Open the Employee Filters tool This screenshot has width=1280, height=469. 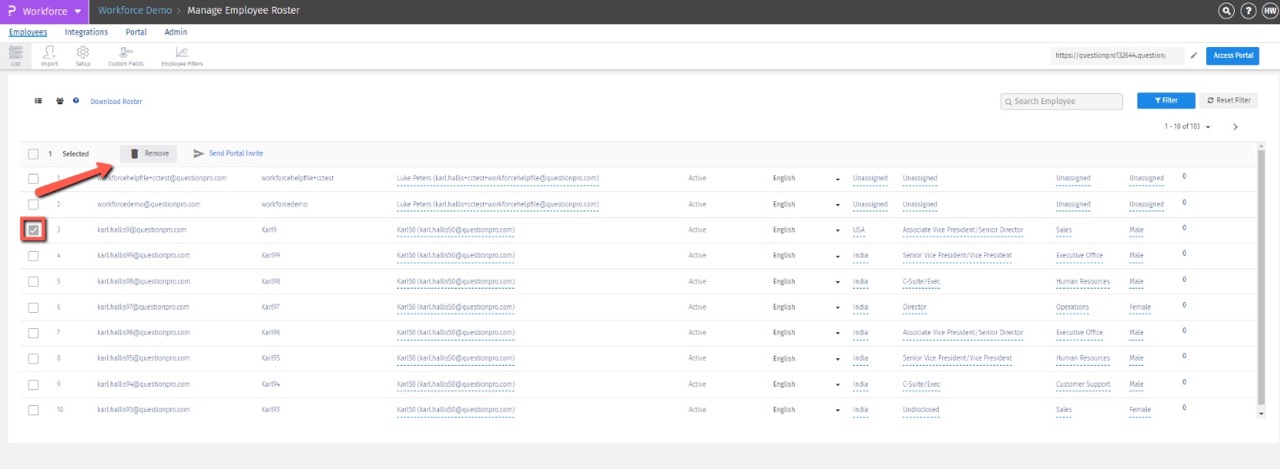click(181, 55)
